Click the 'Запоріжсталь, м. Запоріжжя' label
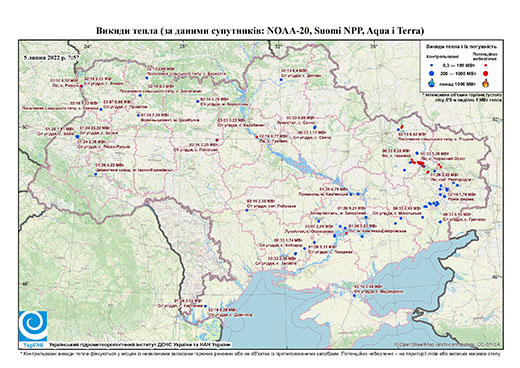Viewport: 520px width, 368px height. (338, 213)
